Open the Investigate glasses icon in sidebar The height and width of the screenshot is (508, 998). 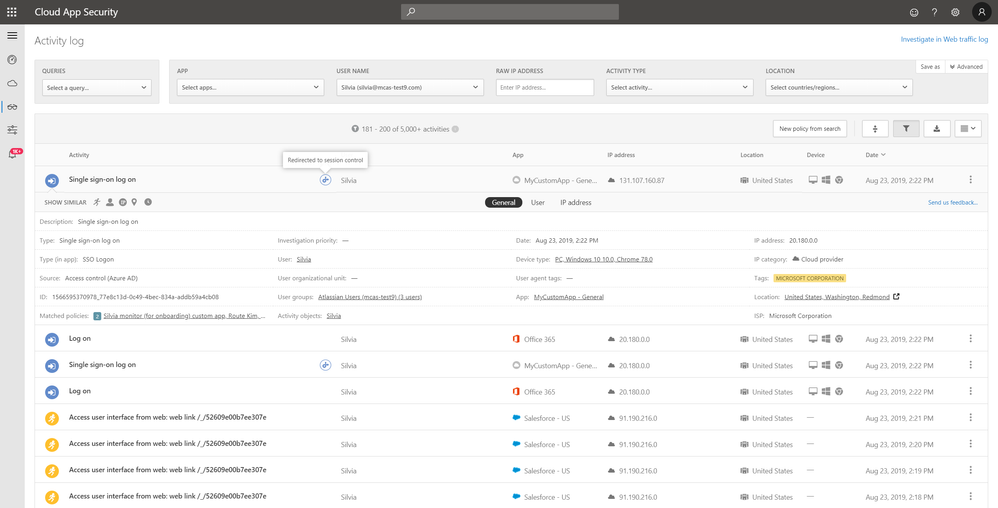12,107
